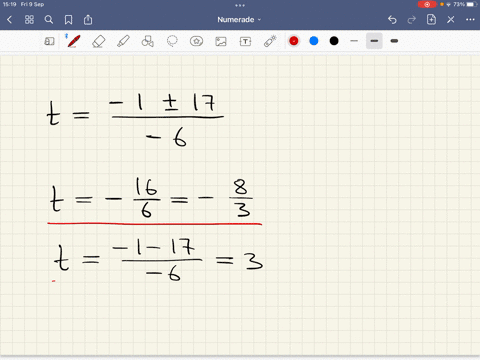The height and width of the screenshot is (360, 480).
Task: Bookmark this page
Action: coord(68,20)
